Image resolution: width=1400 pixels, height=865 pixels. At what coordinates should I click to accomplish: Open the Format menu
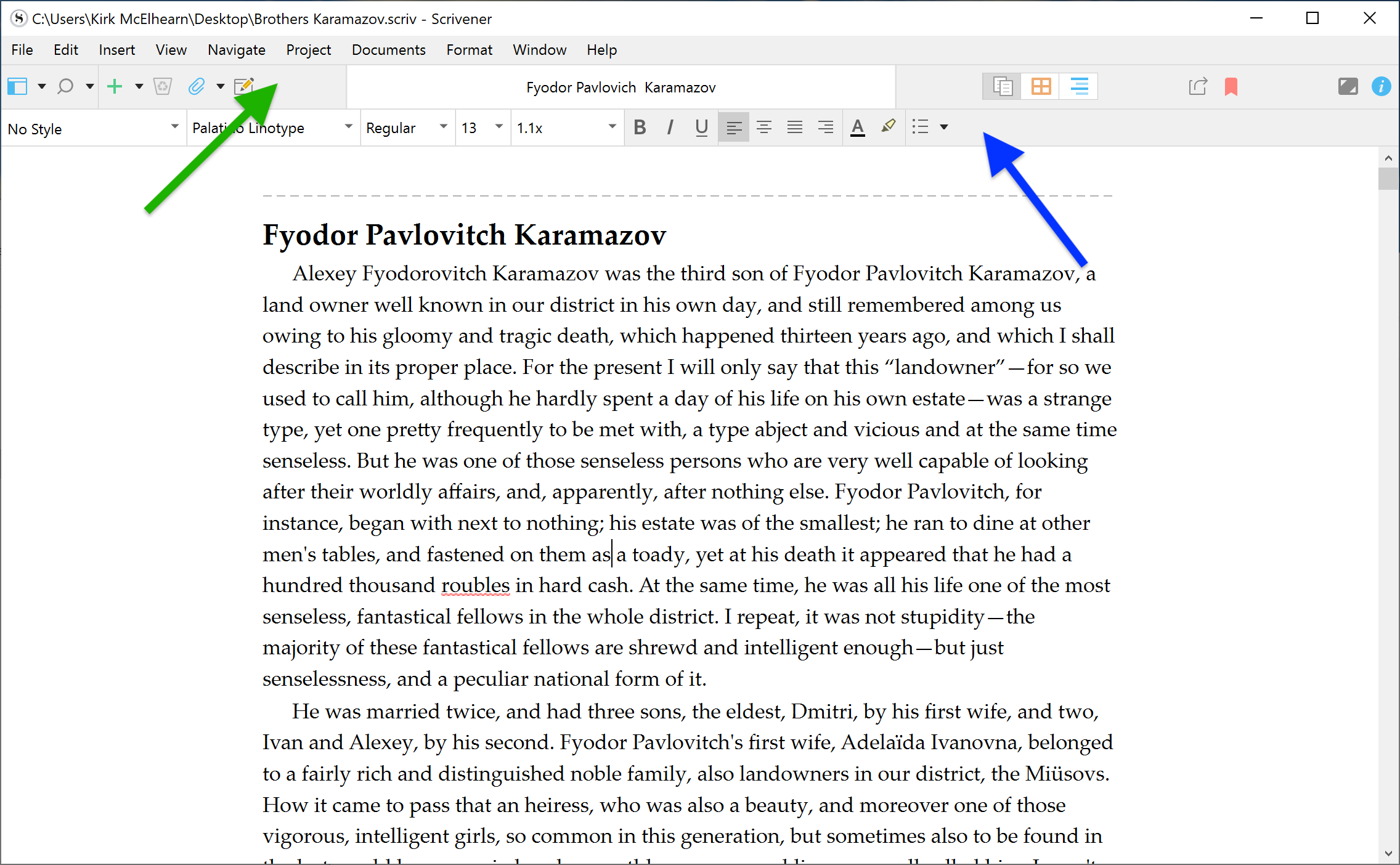[469, 50]
